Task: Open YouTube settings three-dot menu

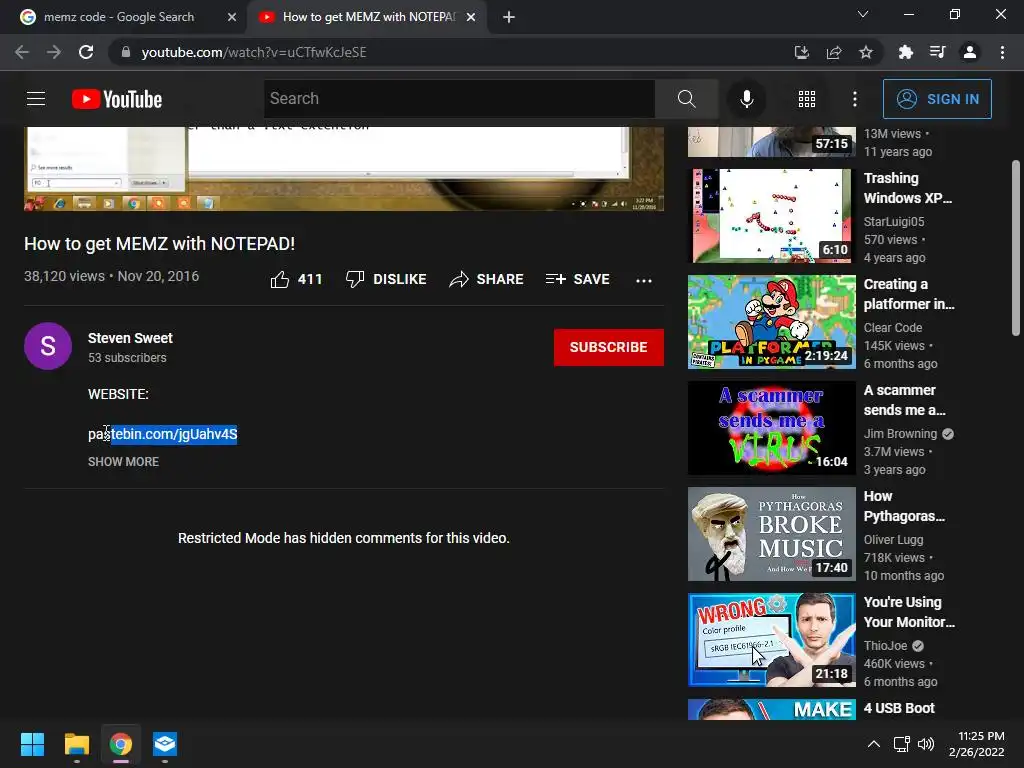Action: pyautogui.click(x=854, y=99)
